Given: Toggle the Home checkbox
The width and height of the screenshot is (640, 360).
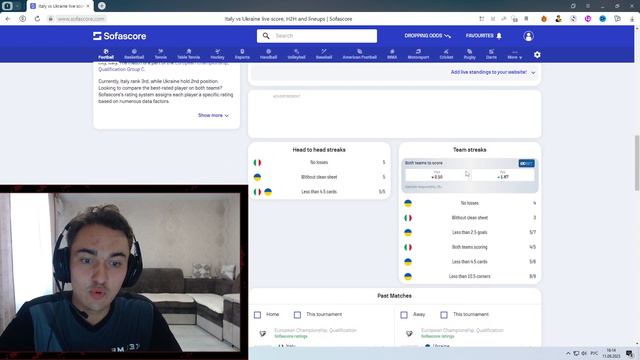Looking at the screenshot, I should tap(257, 315).
